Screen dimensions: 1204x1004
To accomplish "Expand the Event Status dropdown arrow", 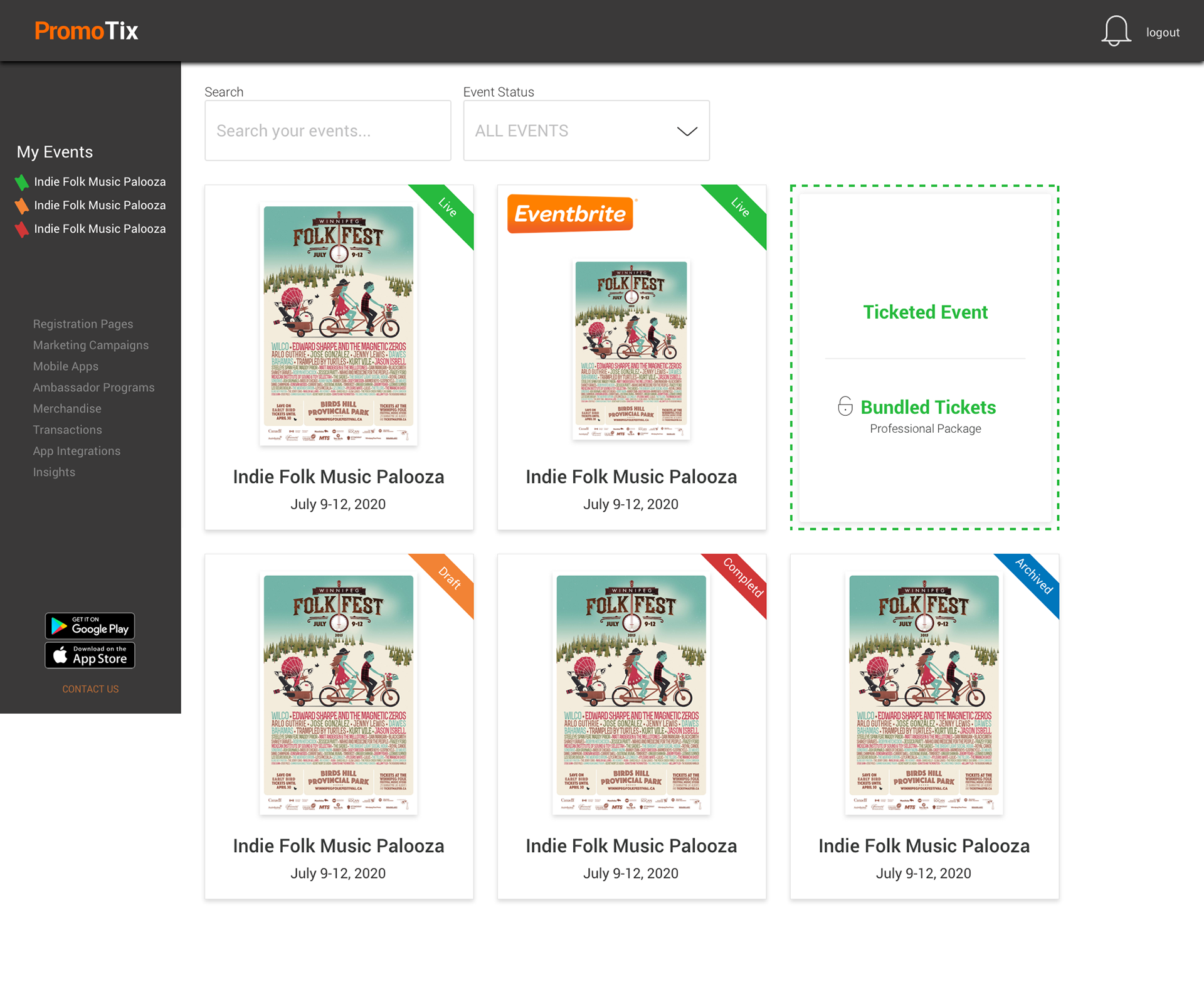I will click(x=687, y=131).
